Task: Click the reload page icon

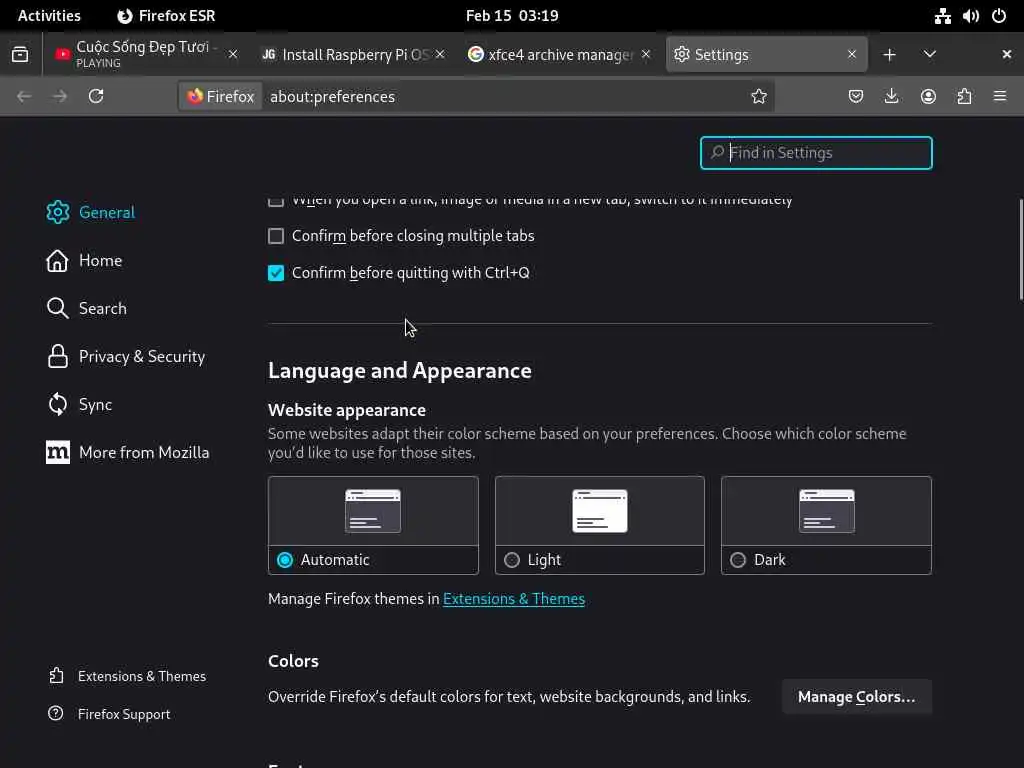Action: 96,96
